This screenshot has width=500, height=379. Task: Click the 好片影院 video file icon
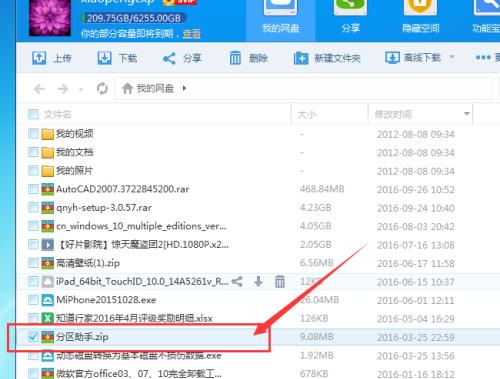47,245
